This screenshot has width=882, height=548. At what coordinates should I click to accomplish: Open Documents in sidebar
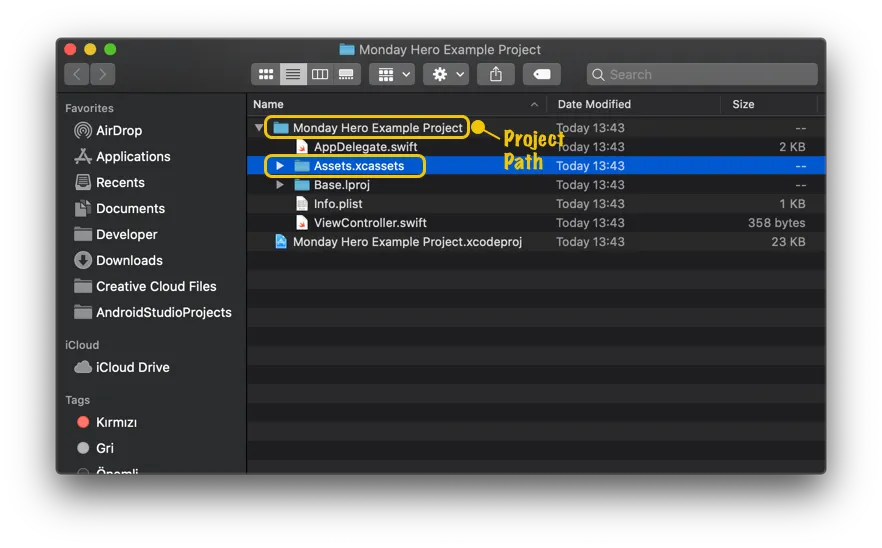(120, 208)
